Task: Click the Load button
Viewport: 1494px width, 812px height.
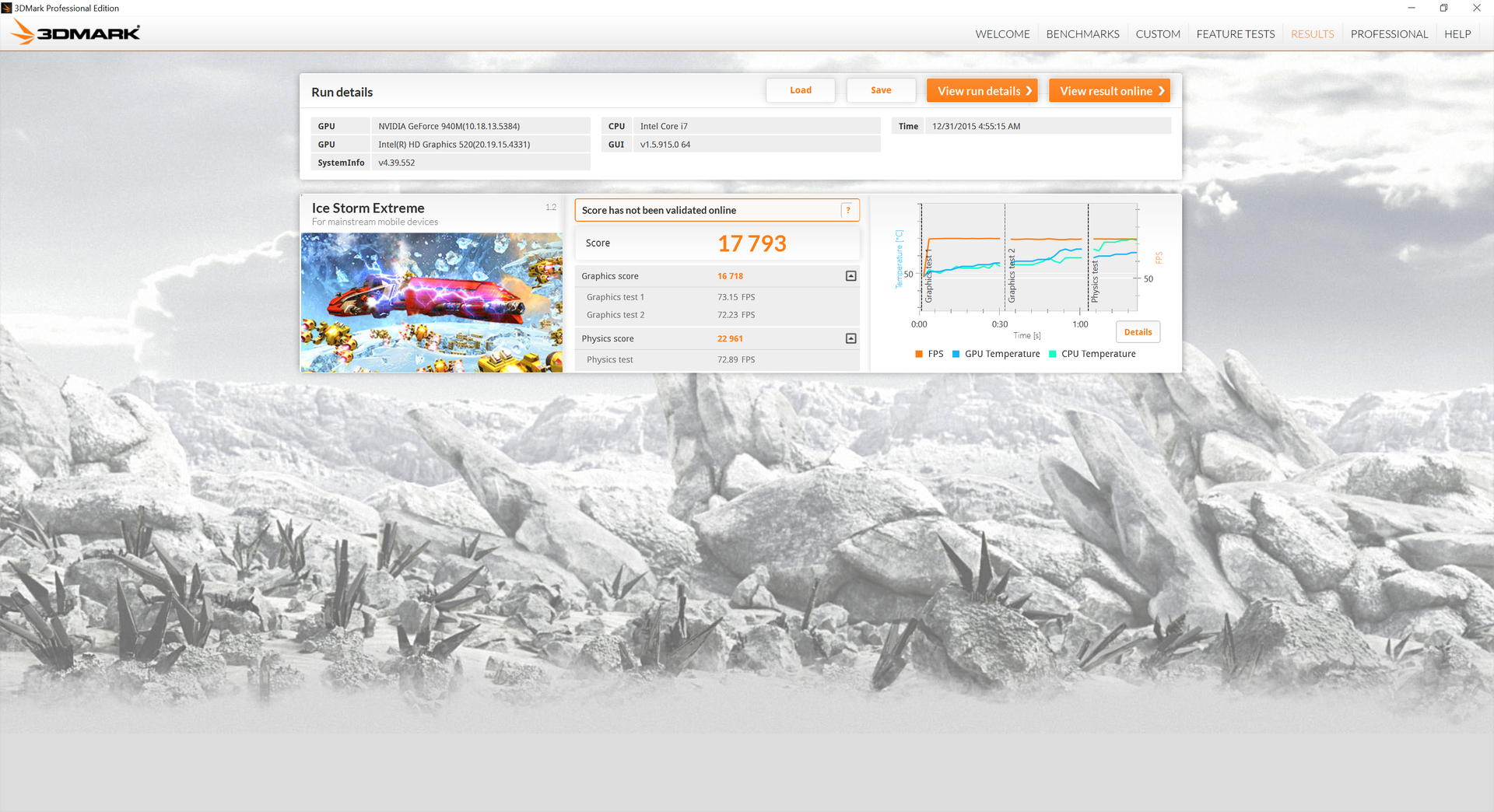Action: pos(801,90)
